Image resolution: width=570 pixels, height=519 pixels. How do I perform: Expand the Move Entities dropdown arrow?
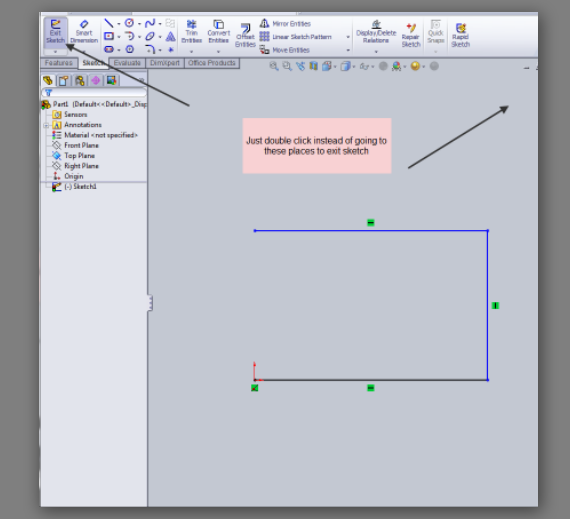point(348,50)
